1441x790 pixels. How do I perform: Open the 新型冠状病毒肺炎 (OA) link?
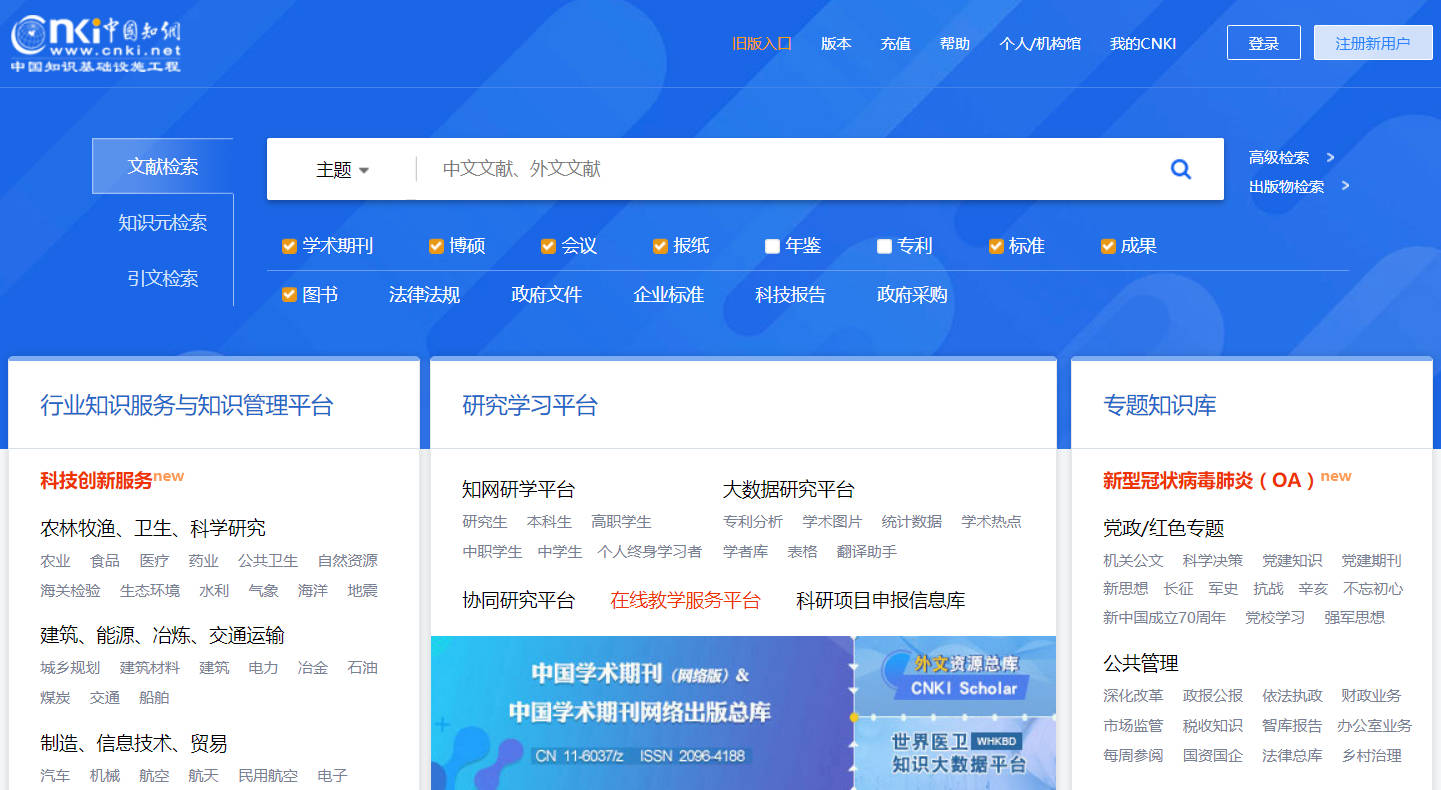[1208, 480]
